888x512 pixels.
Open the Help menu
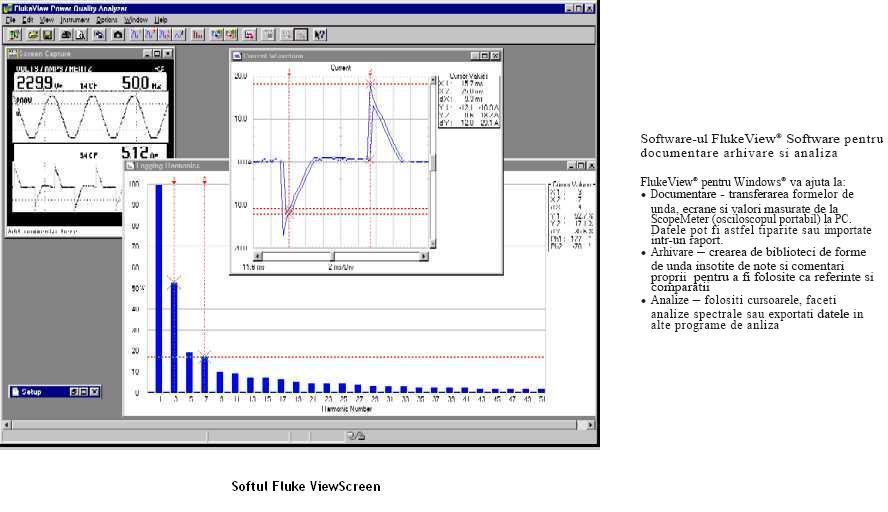(161, 20)
